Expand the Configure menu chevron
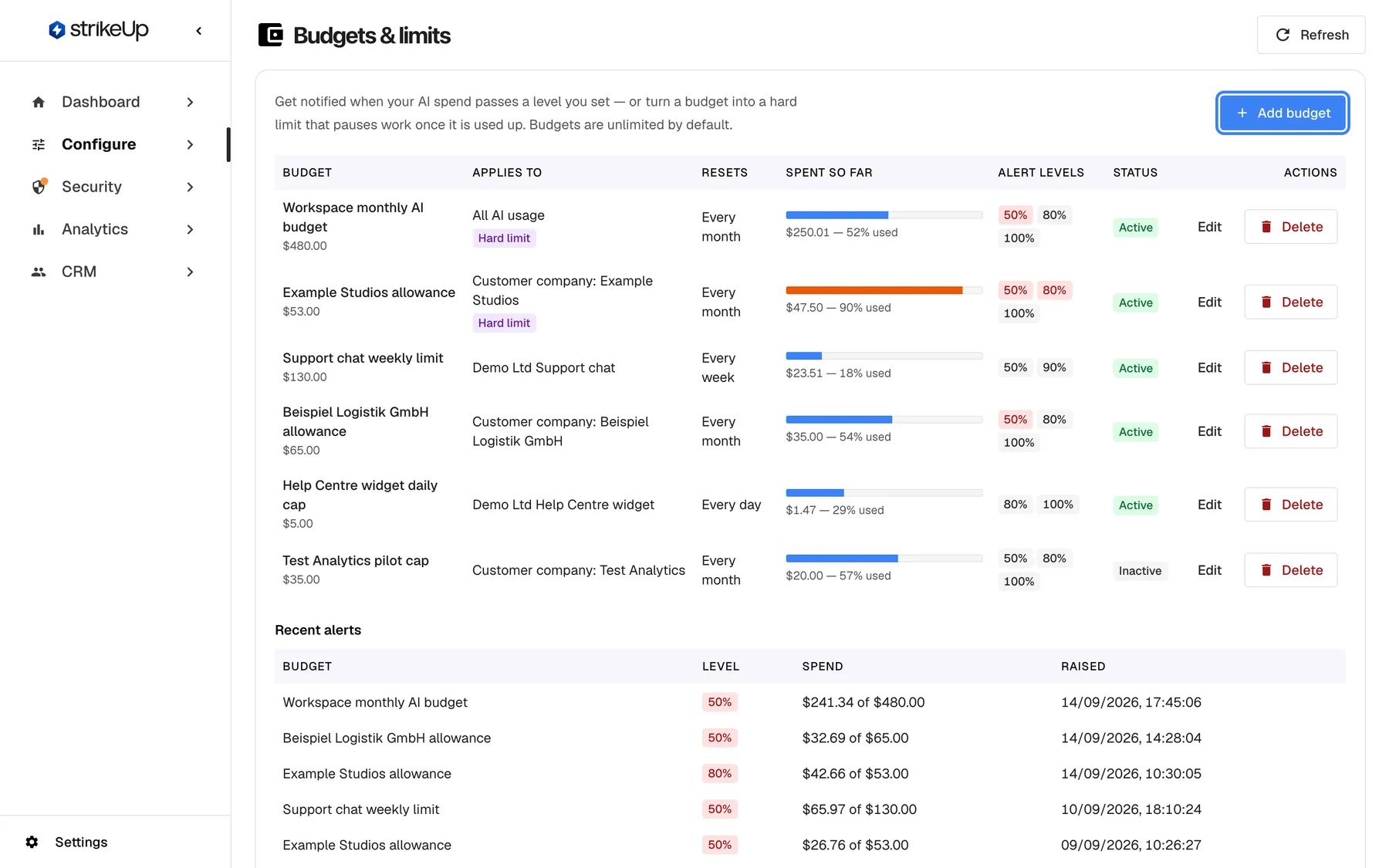 [190, 144]
